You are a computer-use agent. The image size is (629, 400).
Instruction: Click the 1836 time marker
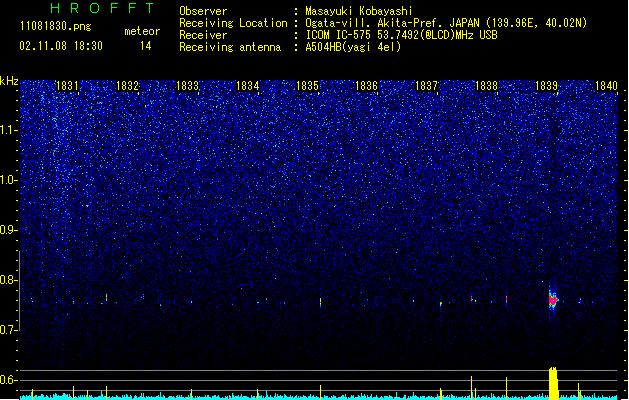coord(367,85)
